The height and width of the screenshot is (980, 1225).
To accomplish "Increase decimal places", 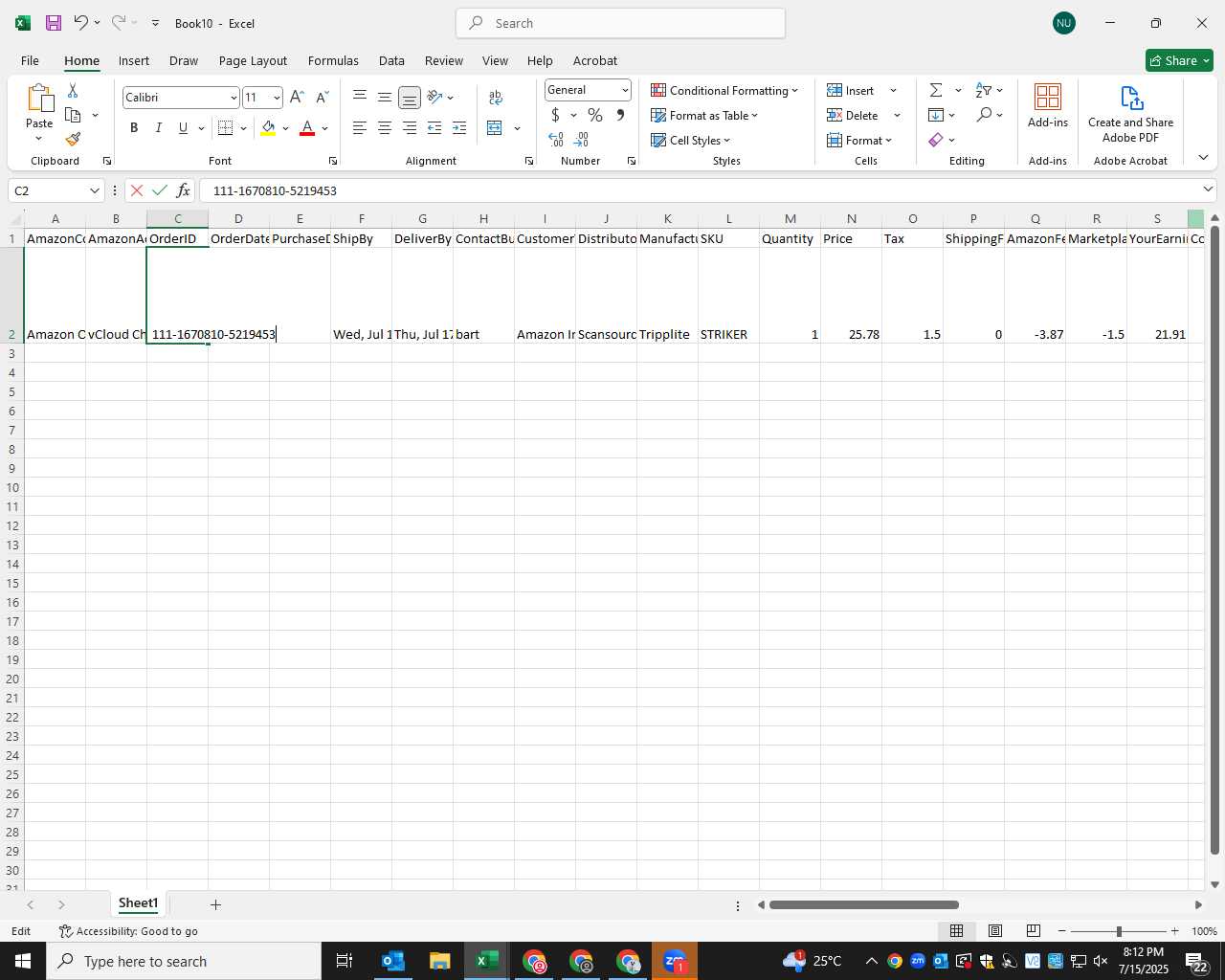I will pos(556,140).
